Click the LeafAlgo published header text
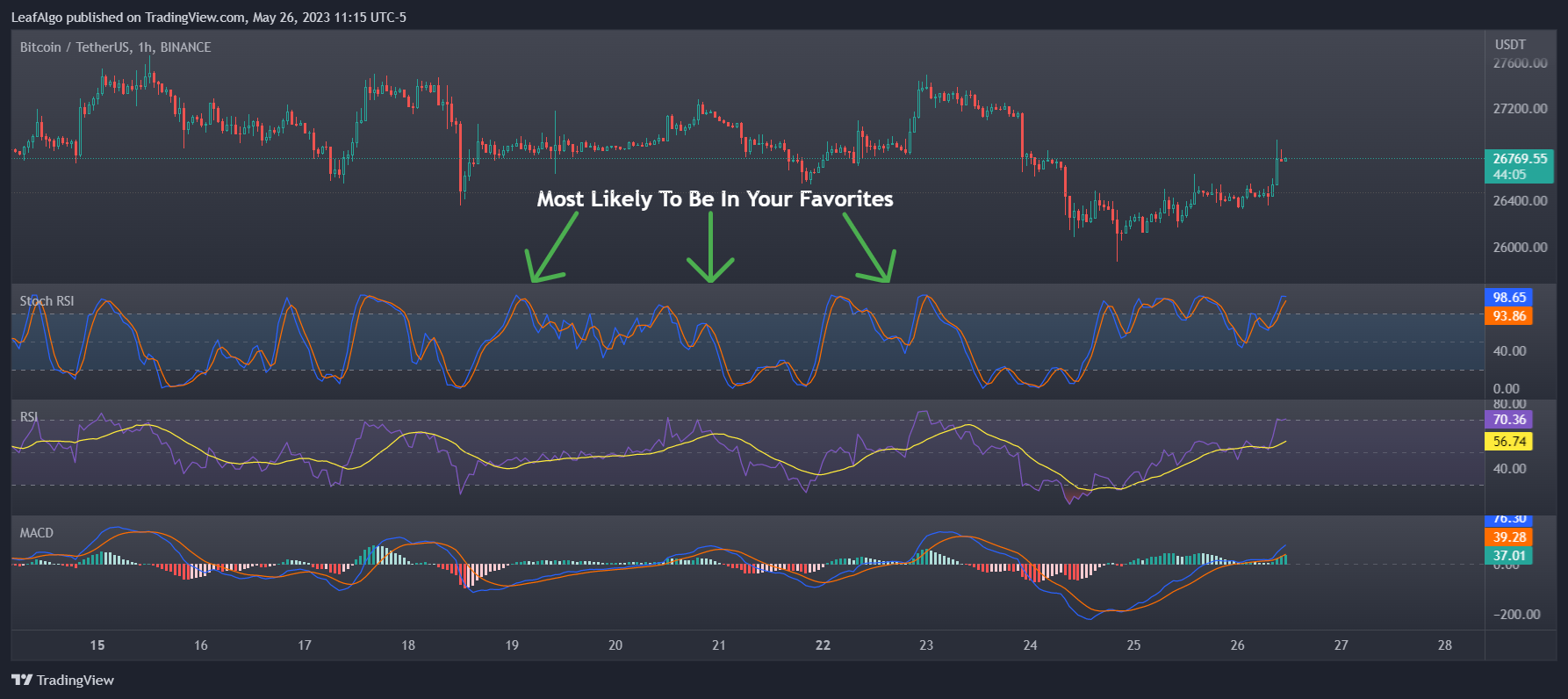Image resolution: width=1568 pixels, height=699 pixels. tap(209, 18)
